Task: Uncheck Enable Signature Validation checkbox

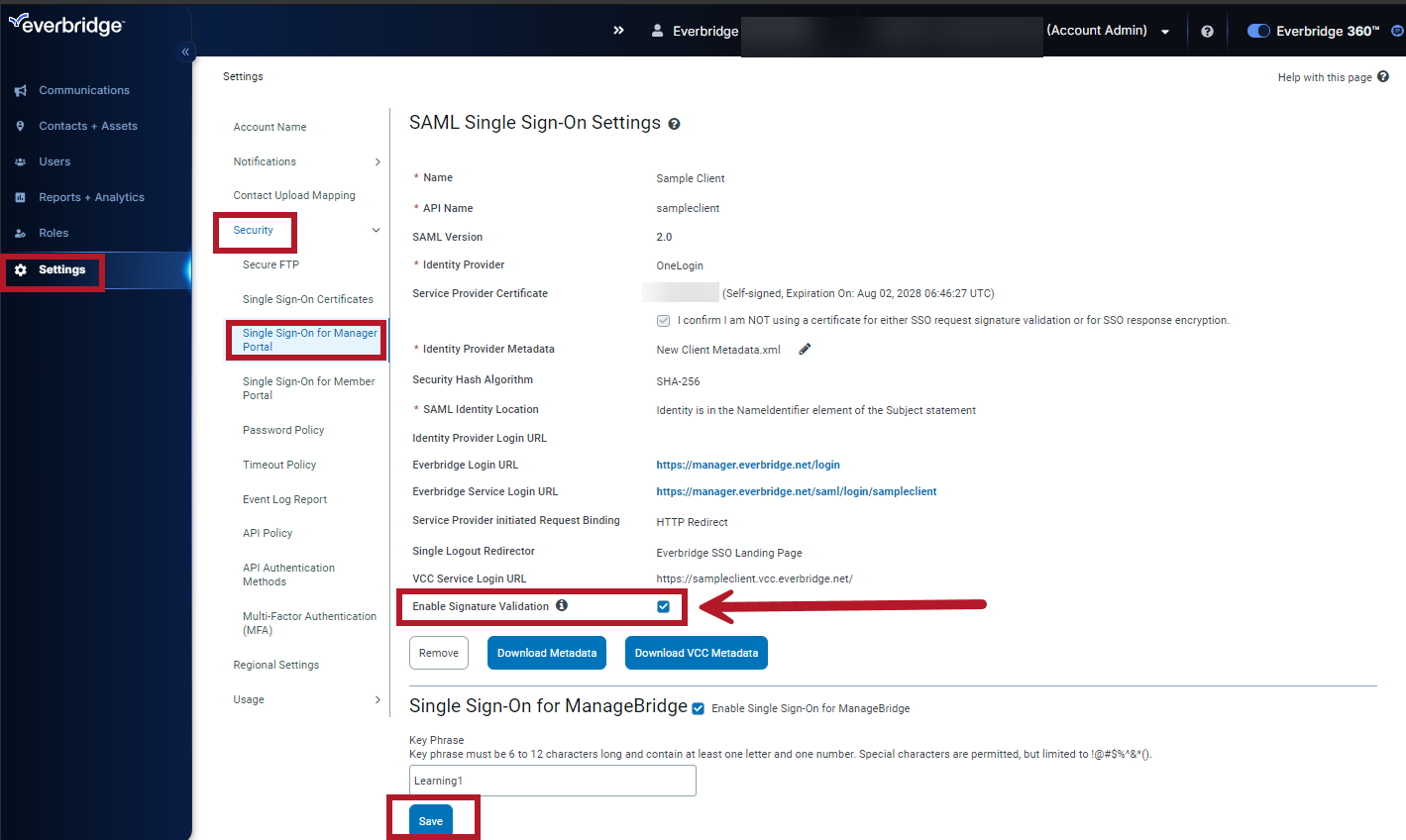Action: [x=664, y=606]
